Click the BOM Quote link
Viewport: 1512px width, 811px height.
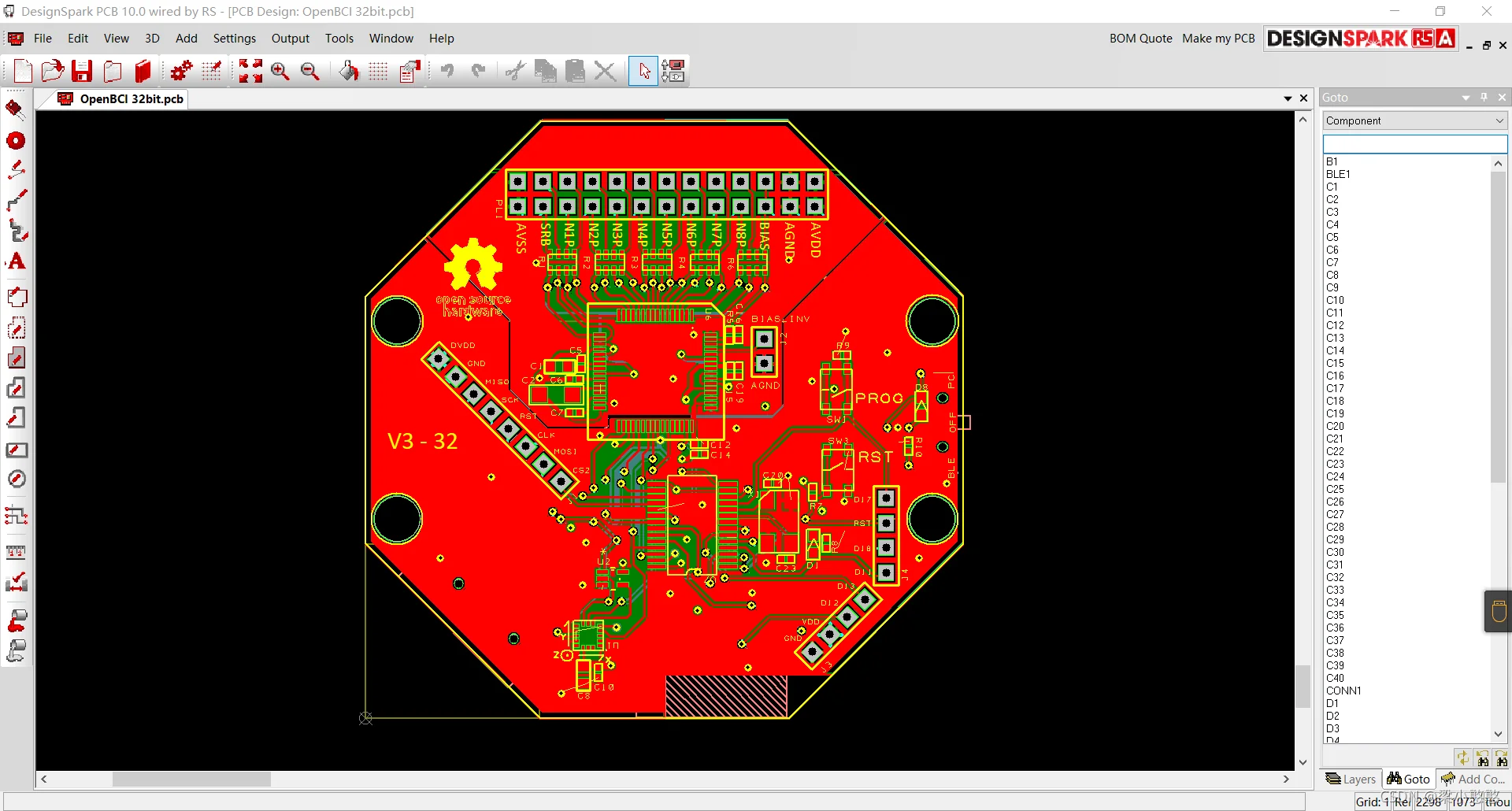1140,38
